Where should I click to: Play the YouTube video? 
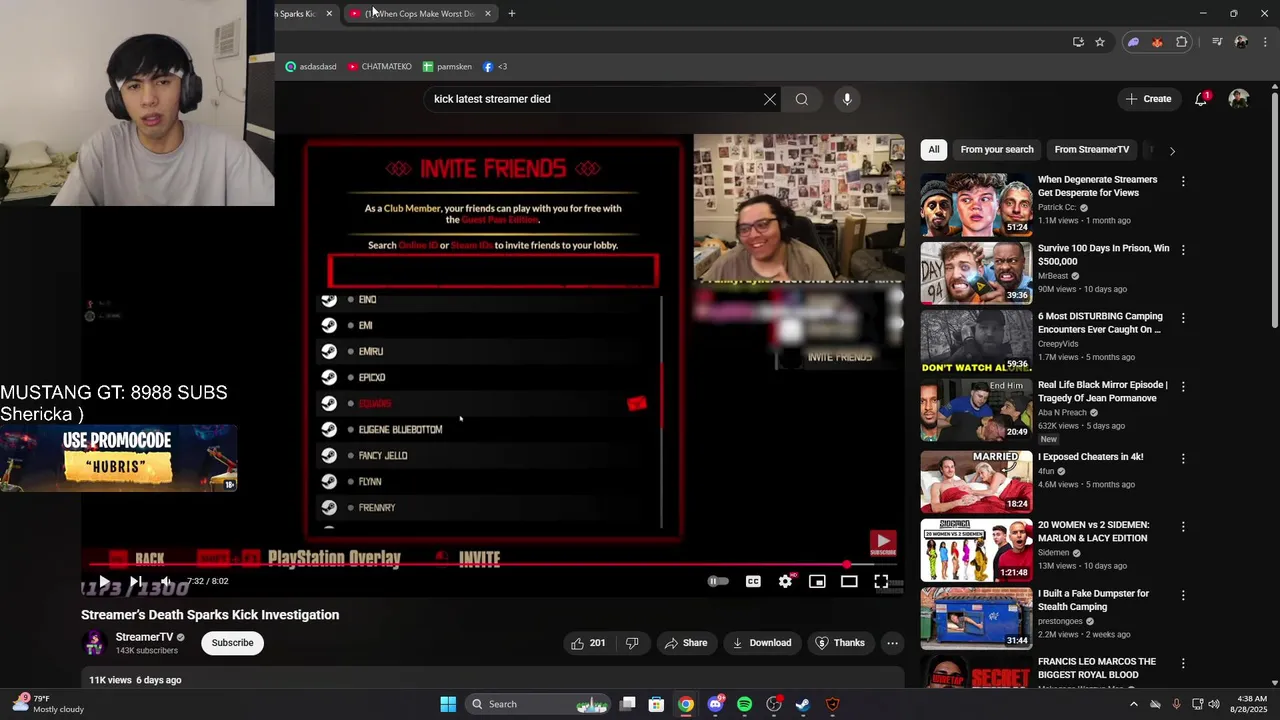tap(104, 581)
